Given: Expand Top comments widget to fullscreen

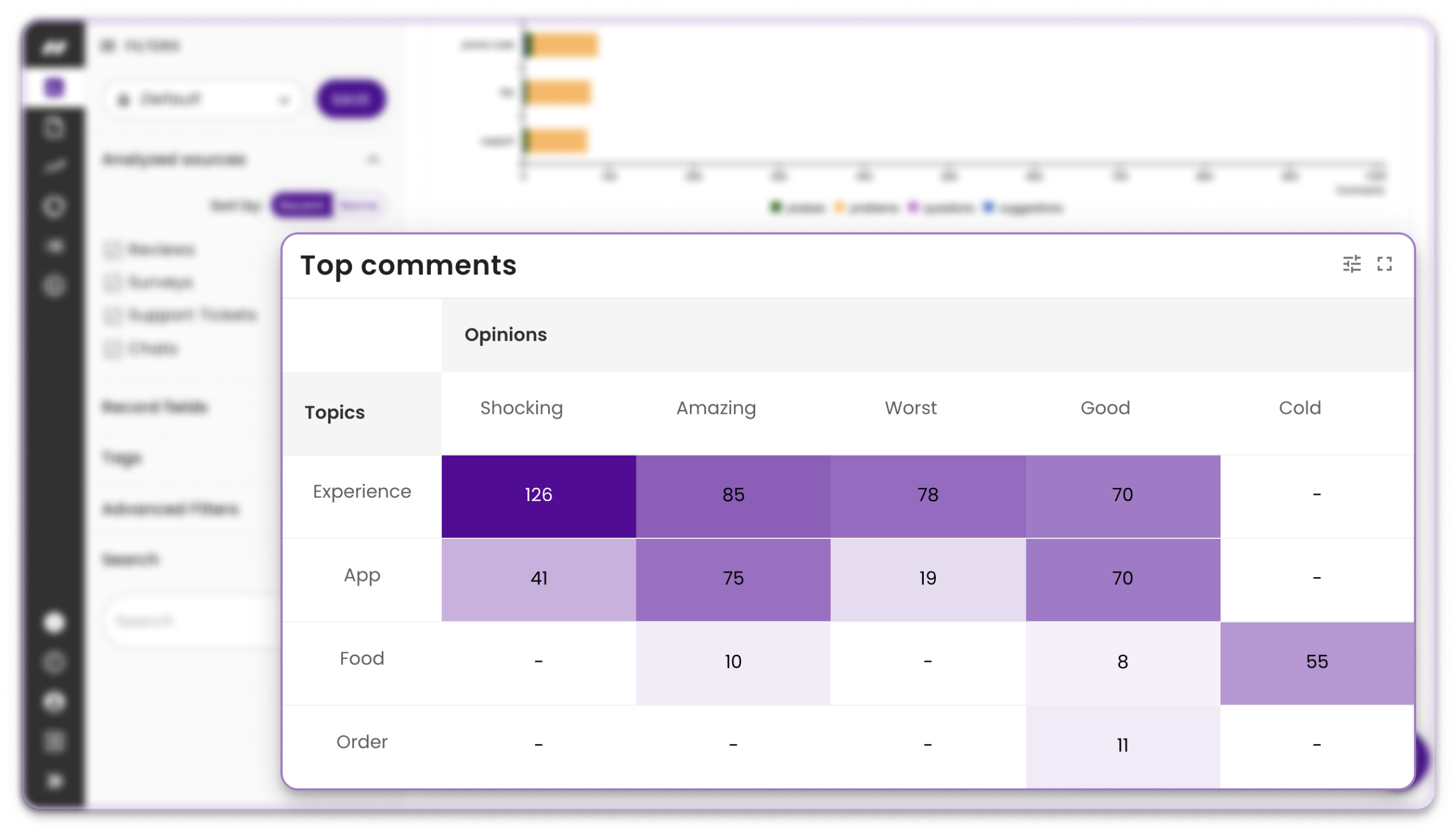Looking at the screenshot, I should coord(1384,264).
